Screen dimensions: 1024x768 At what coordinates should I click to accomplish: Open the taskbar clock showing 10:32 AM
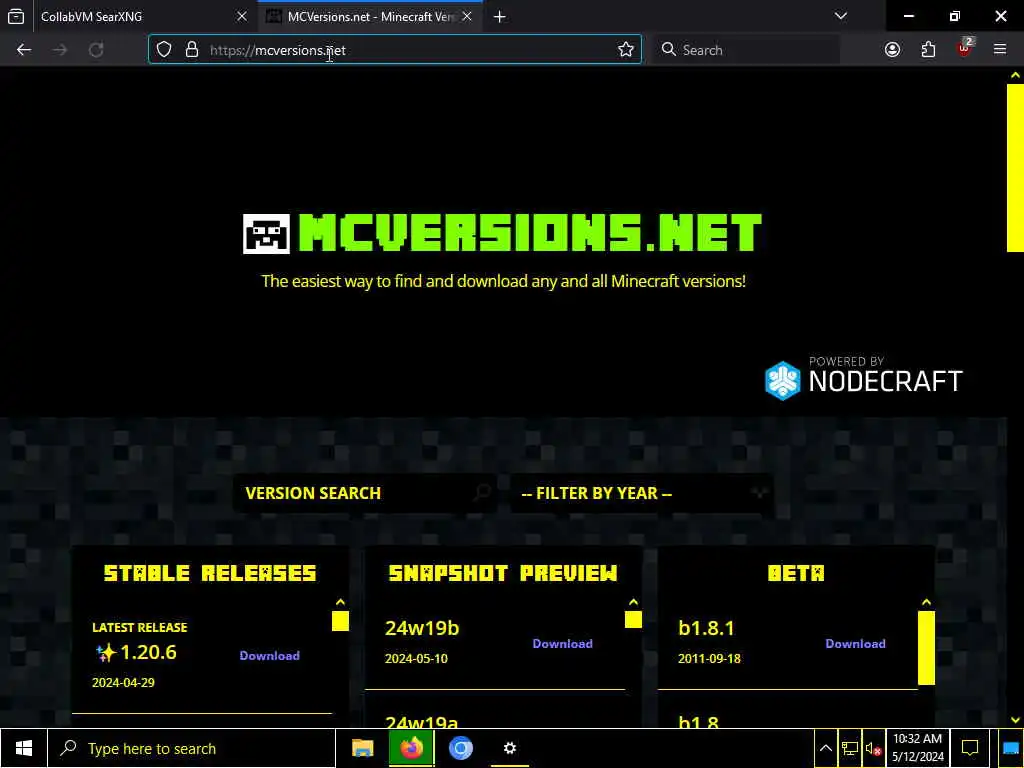pyautogui.click(x=917, y=748)
